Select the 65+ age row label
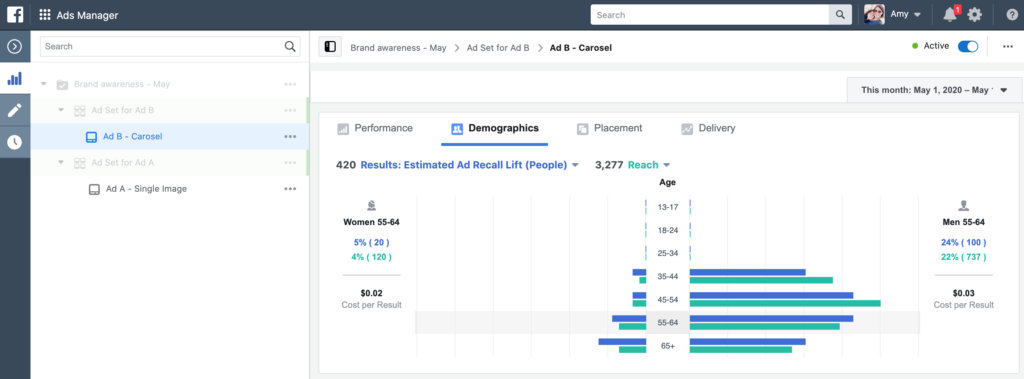Screen dimensions: 1024x379 pos(668,346)
